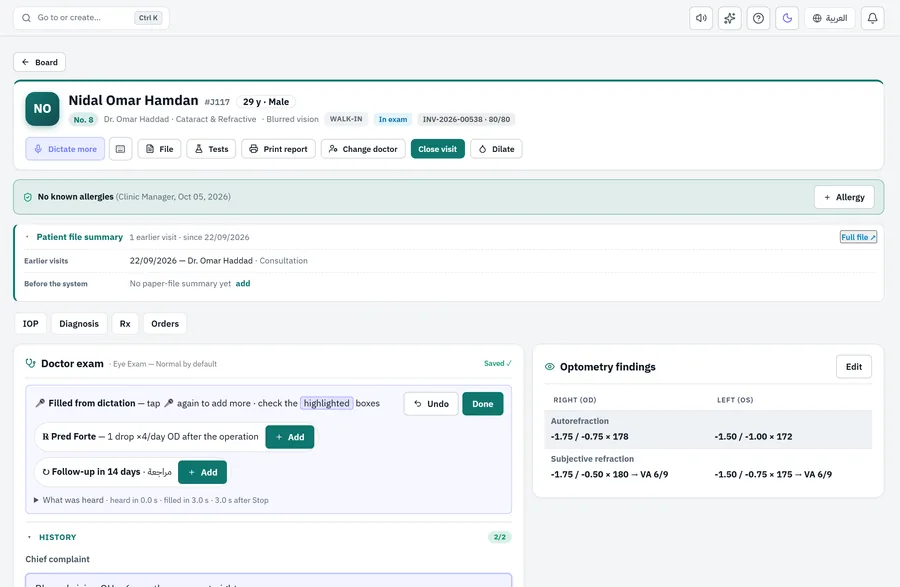Open Tests with flask icon

(x=211, y=149)
